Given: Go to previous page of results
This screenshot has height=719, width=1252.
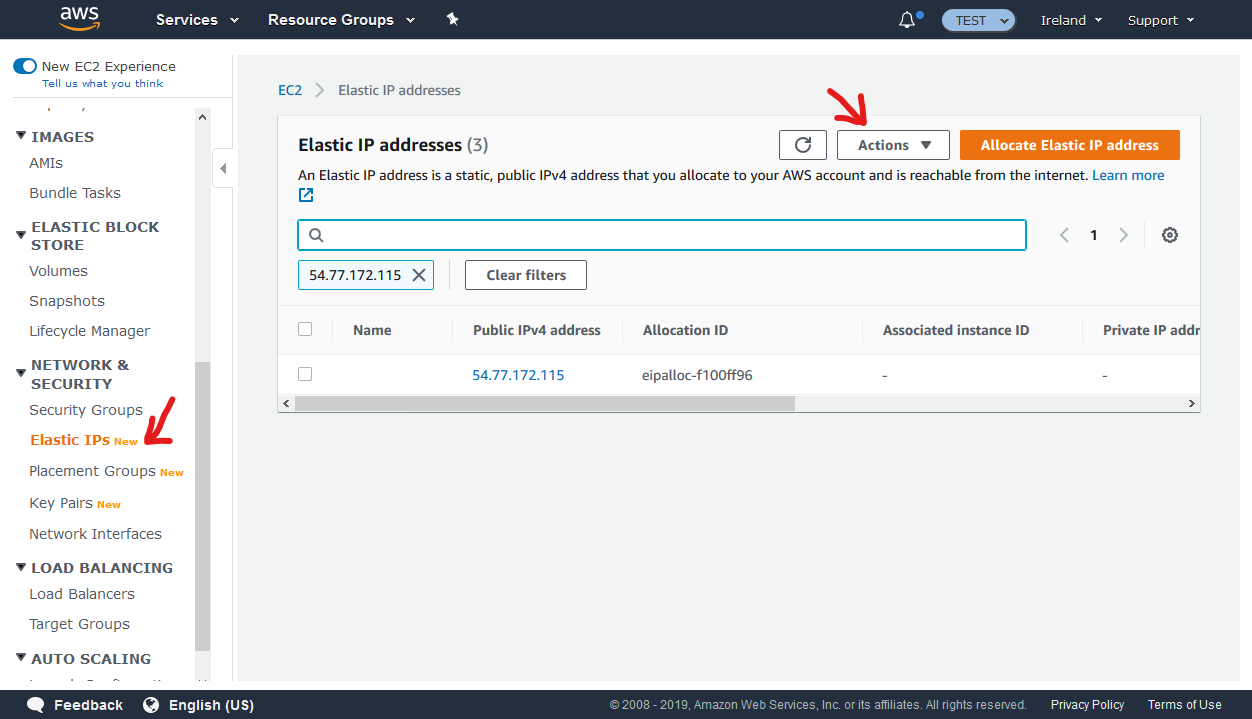Looking at the screenshot, I should point(1064,235).
